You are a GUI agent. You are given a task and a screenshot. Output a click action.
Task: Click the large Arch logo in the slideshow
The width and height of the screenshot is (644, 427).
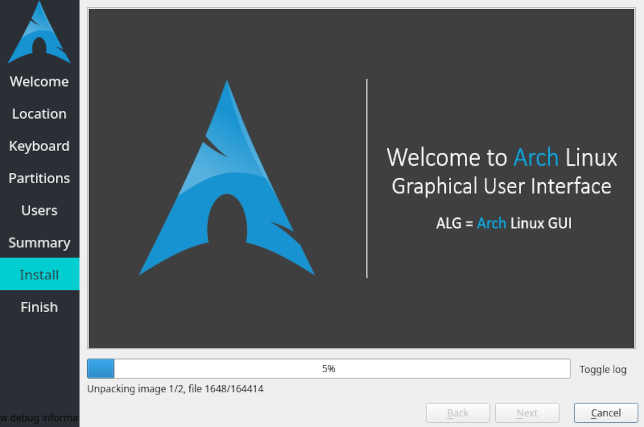(227, 178)
